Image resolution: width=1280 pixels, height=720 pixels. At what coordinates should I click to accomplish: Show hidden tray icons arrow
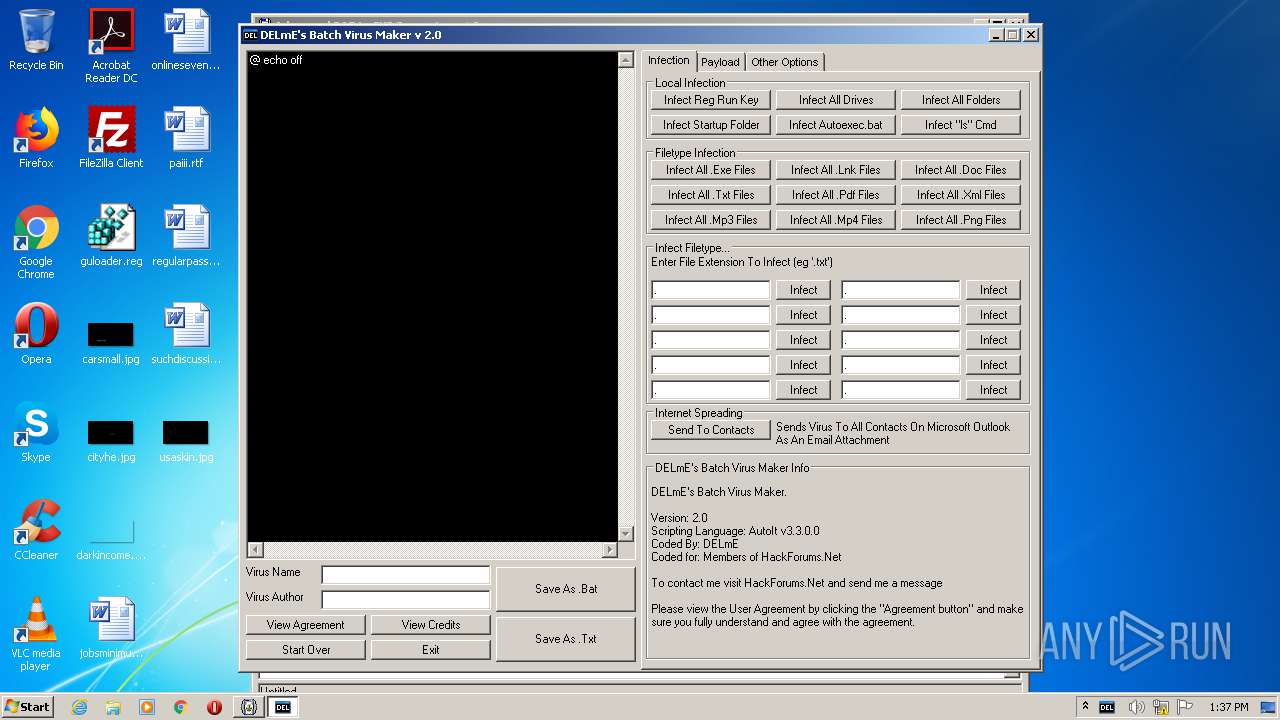pos(1085,706)
